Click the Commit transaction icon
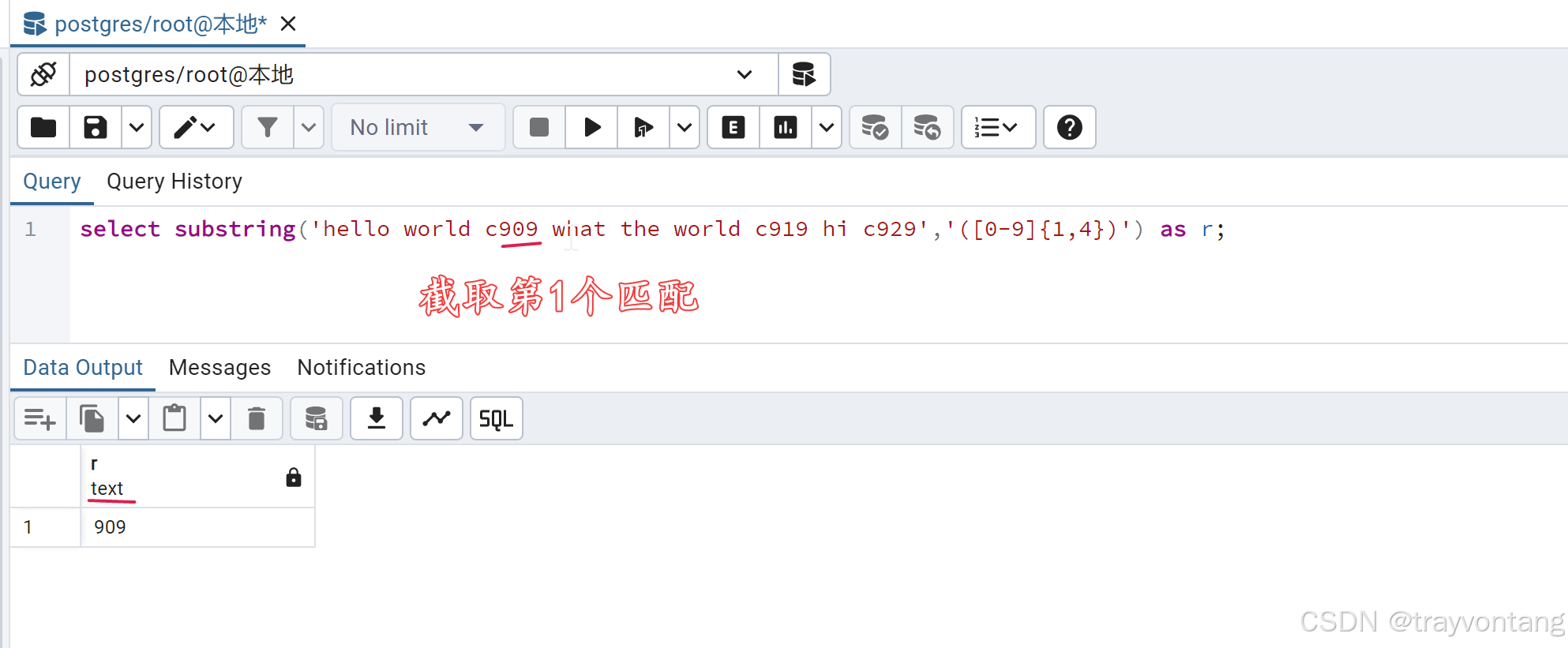The width and height of the screenshot is (1568, 648). (x=876, y=127)
